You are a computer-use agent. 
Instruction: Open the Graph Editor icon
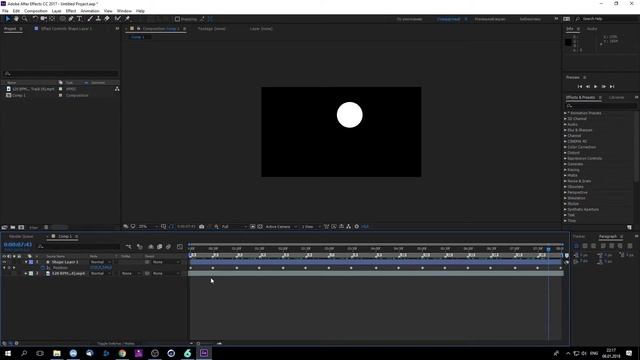tap(180, 247)
